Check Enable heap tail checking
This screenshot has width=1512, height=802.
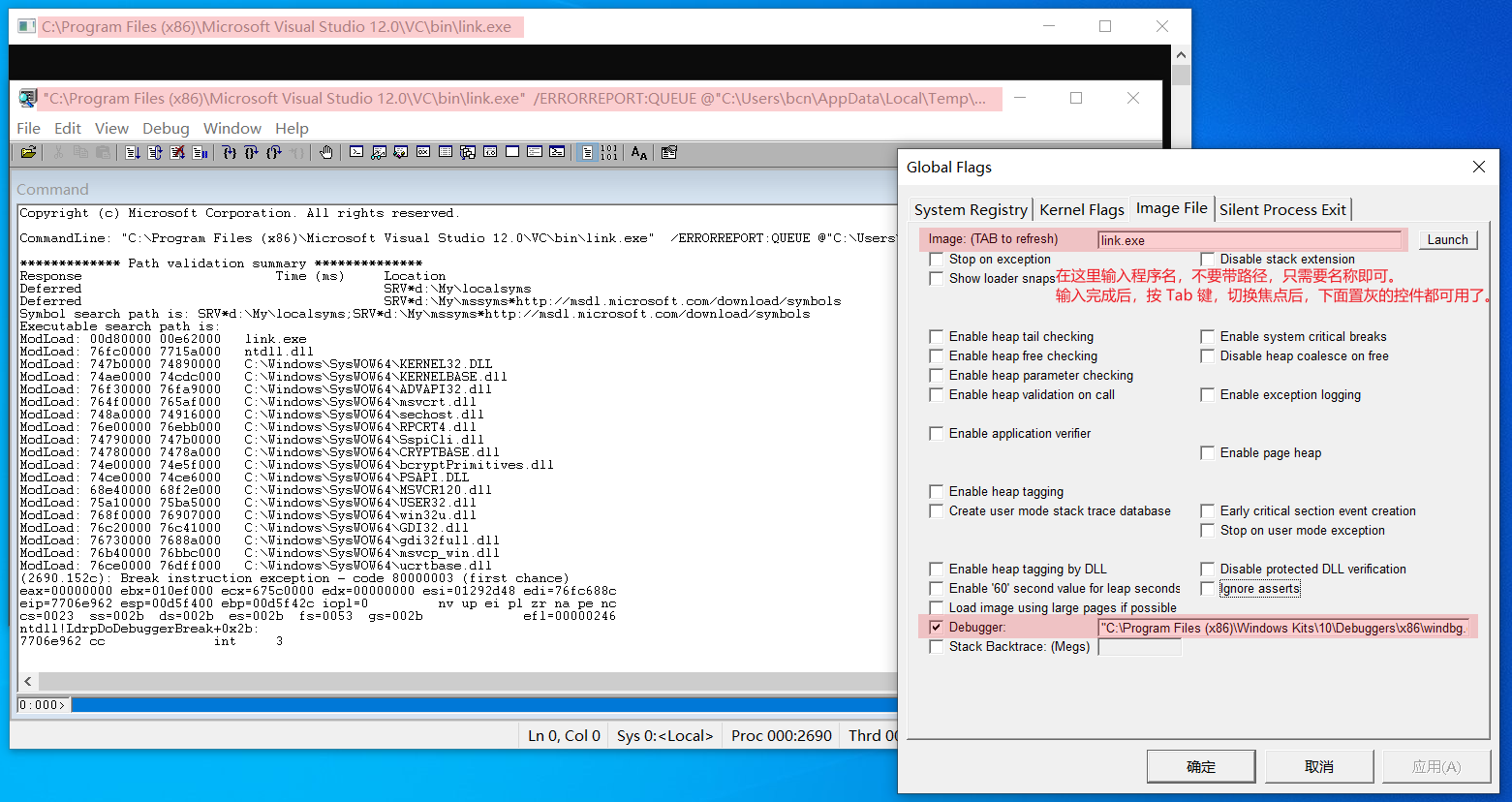(936, 336)
